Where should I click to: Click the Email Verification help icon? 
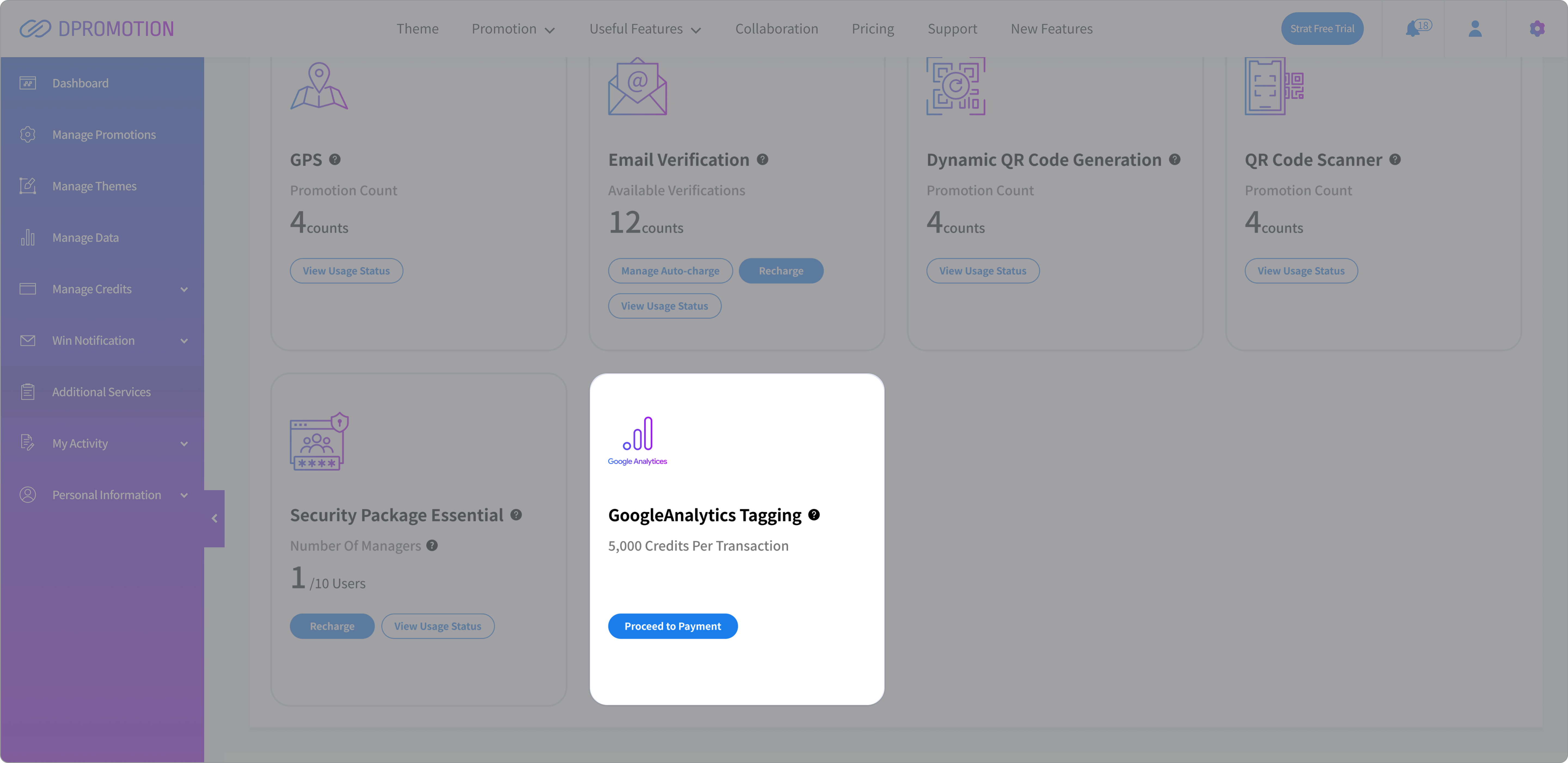click(x=762, y=160)
